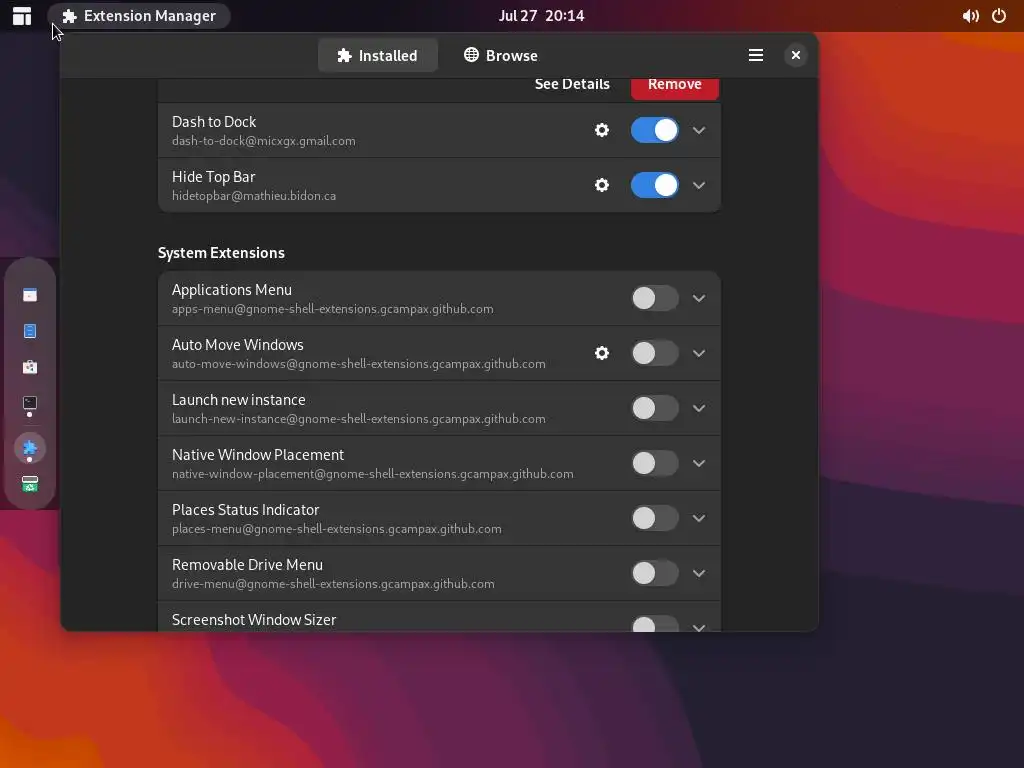1024x768 pixels.
Task: Select the Applications Menu extension name
Action: pyautogui.click(x=232, y=289)
